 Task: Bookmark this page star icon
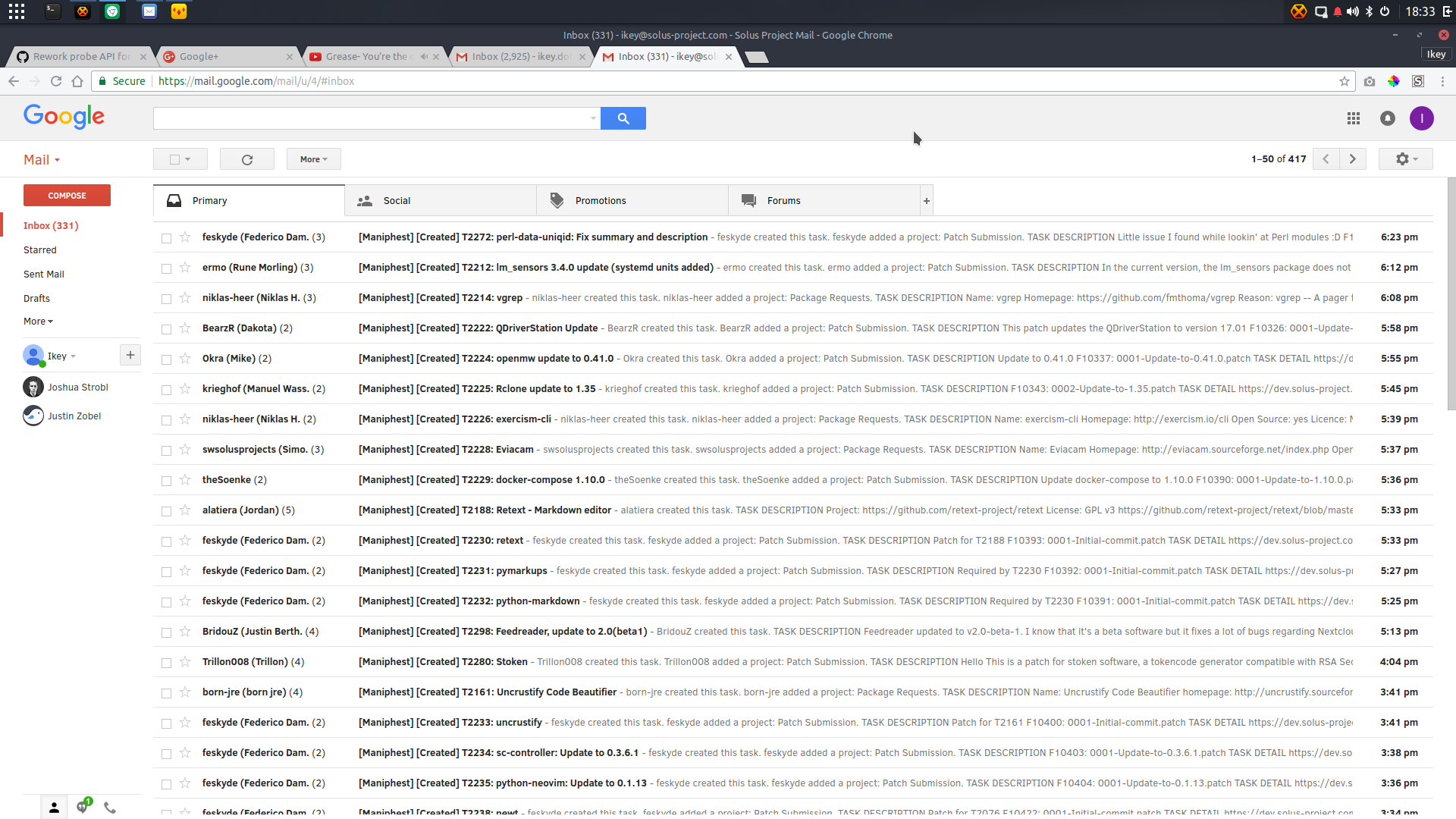(1345, 81)
